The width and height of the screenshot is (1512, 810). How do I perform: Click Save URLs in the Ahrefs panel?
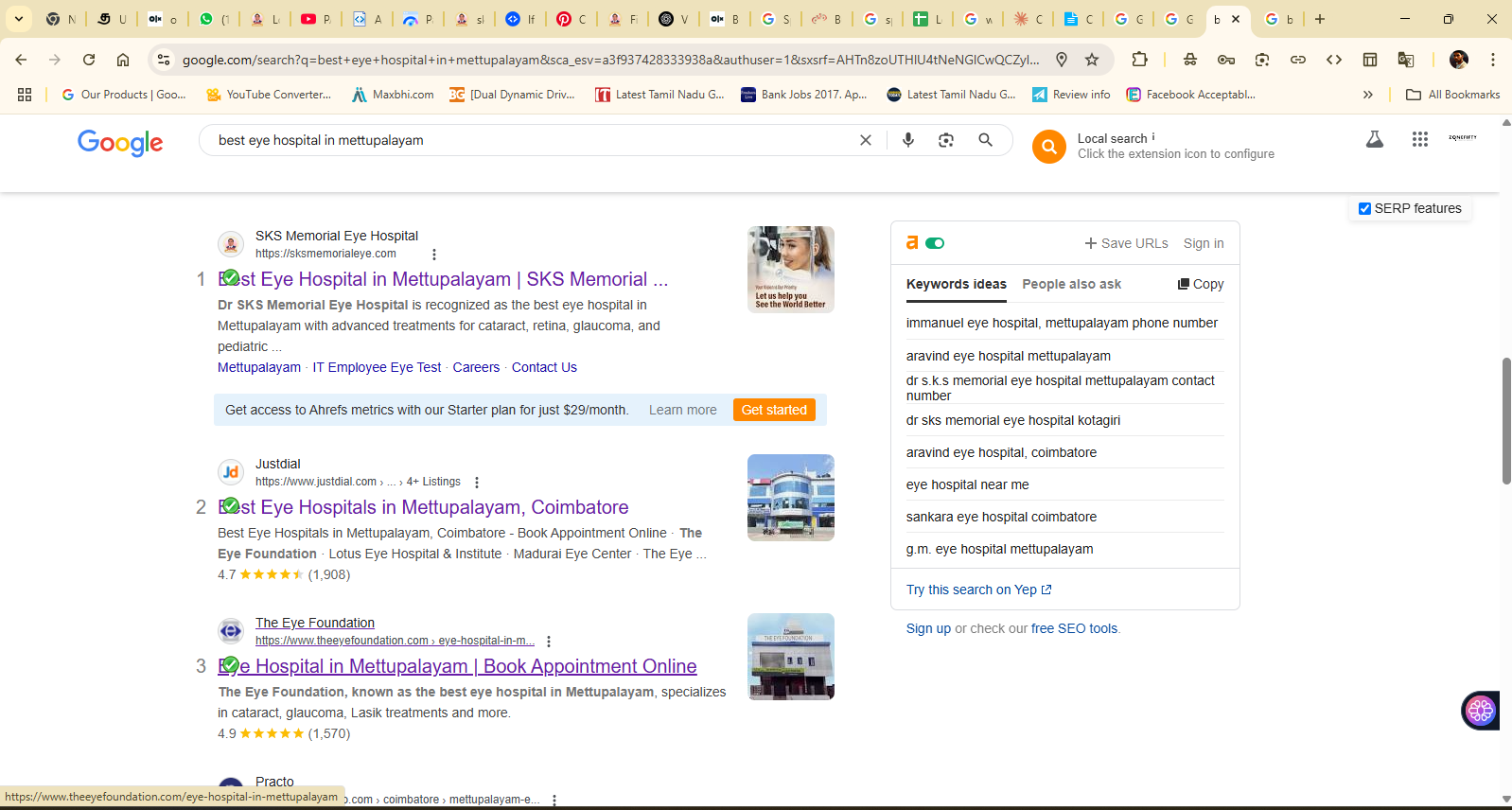(1126, 243)
